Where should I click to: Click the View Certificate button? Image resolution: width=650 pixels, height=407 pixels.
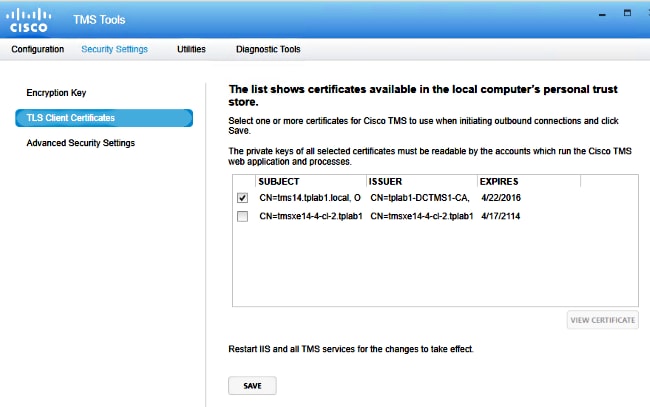pos(603,320)
